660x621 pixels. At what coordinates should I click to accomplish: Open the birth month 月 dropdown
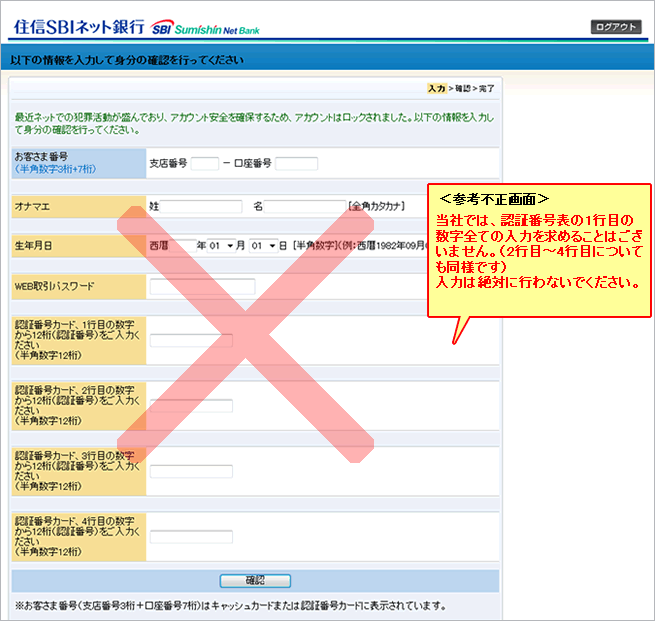[x=221, y=245]
